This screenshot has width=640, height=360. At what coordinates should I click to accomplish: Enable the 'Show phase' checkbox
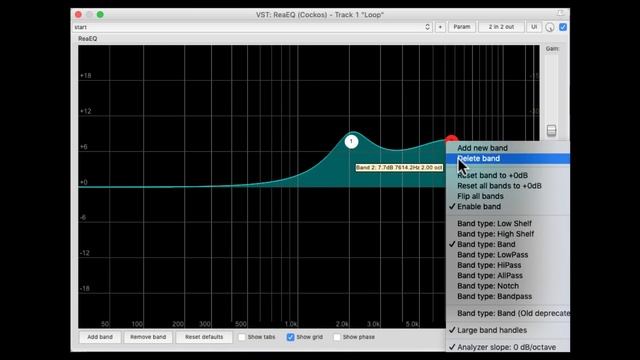point(337,337)
